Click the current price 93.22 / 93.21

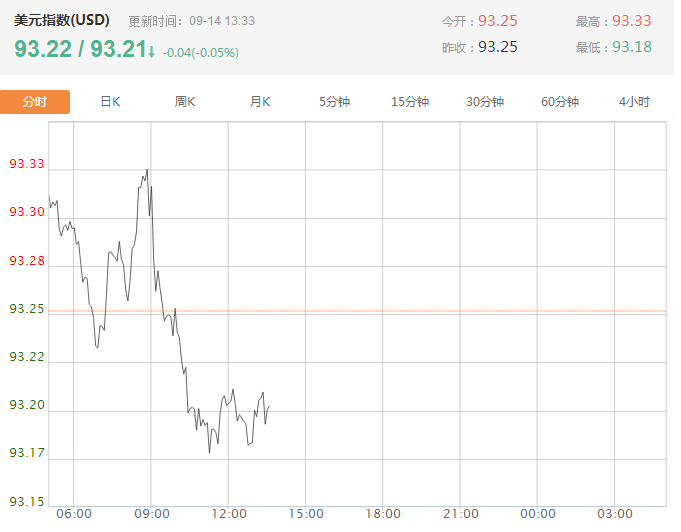pyautogui.click(x=80, y=49)
